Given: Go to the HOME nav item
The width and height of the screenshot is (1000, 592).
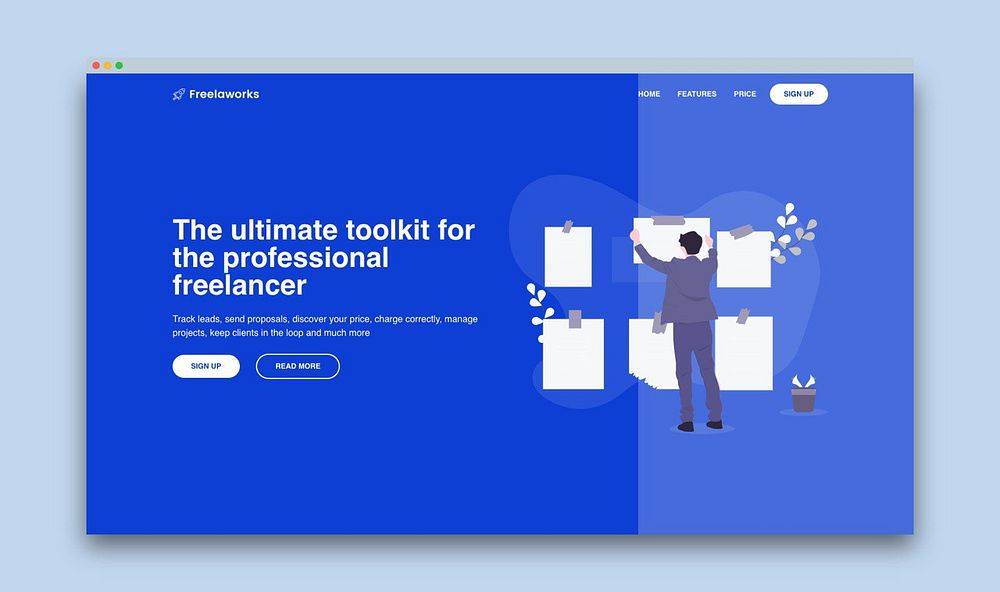Looking at the screenshot, I should click(649, 94).
